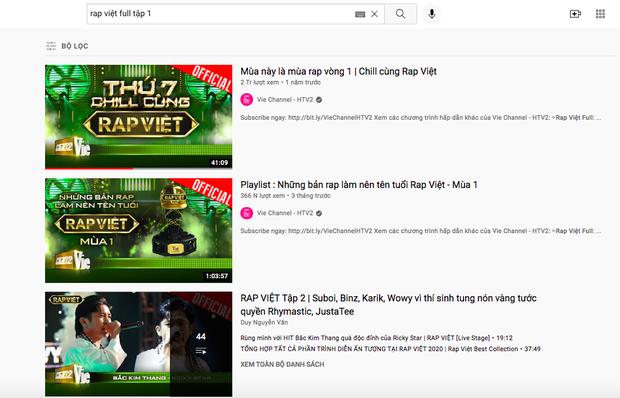Click verified badge under Playlist video
Screen dimensions: 620x398
click(319, 213)
